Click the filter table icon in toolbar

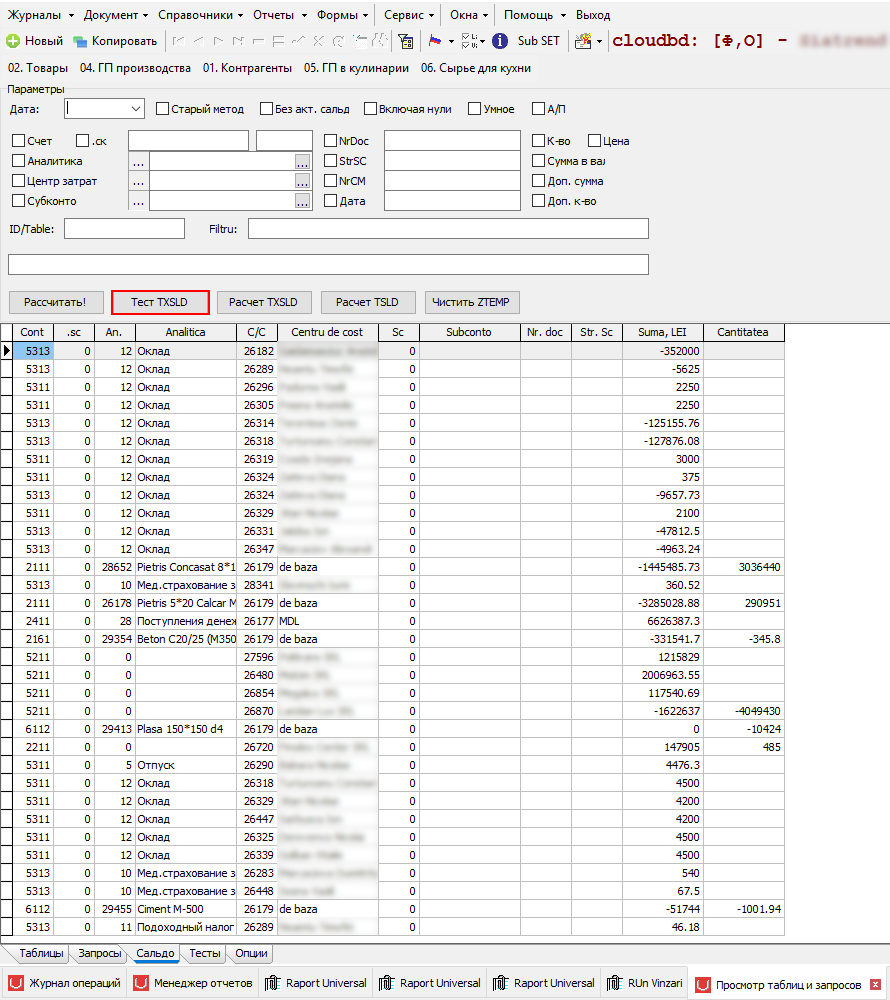[405, 41]
